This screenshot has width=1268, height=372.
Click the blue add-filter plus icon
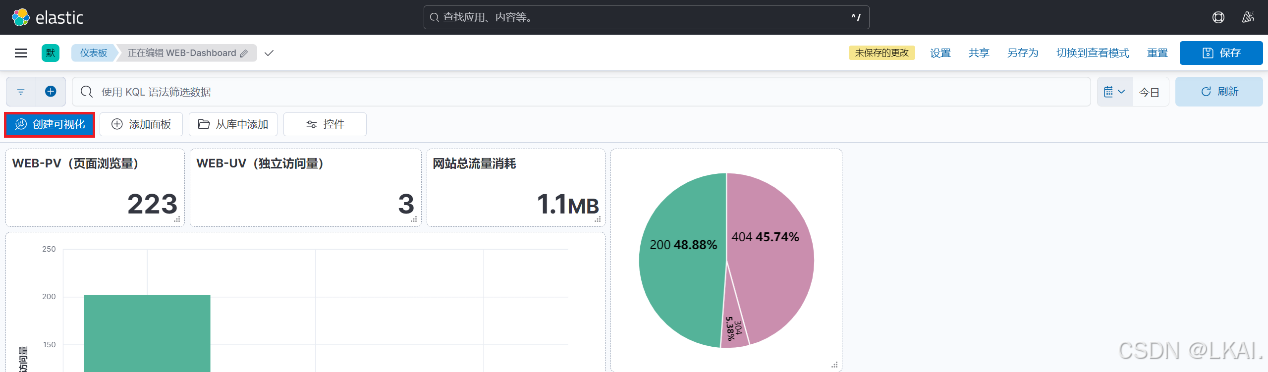50,91
